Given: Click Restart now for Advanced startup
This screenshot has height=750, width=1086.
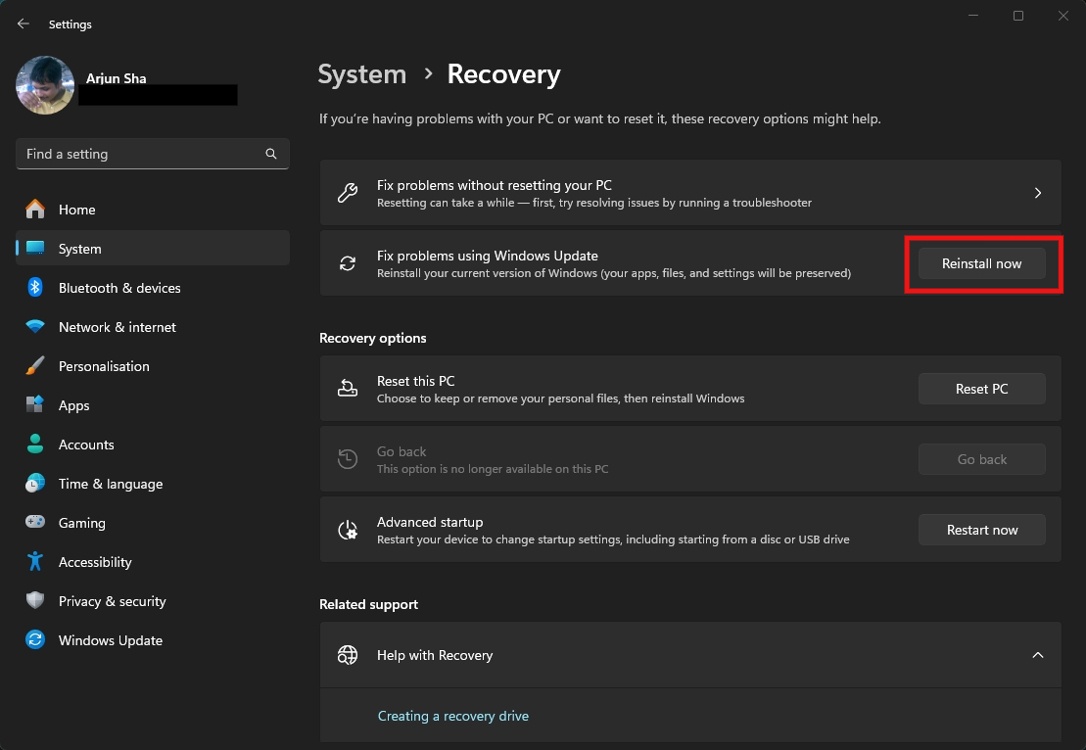Looking at the screenshot, I should click(x=981, y=529).
